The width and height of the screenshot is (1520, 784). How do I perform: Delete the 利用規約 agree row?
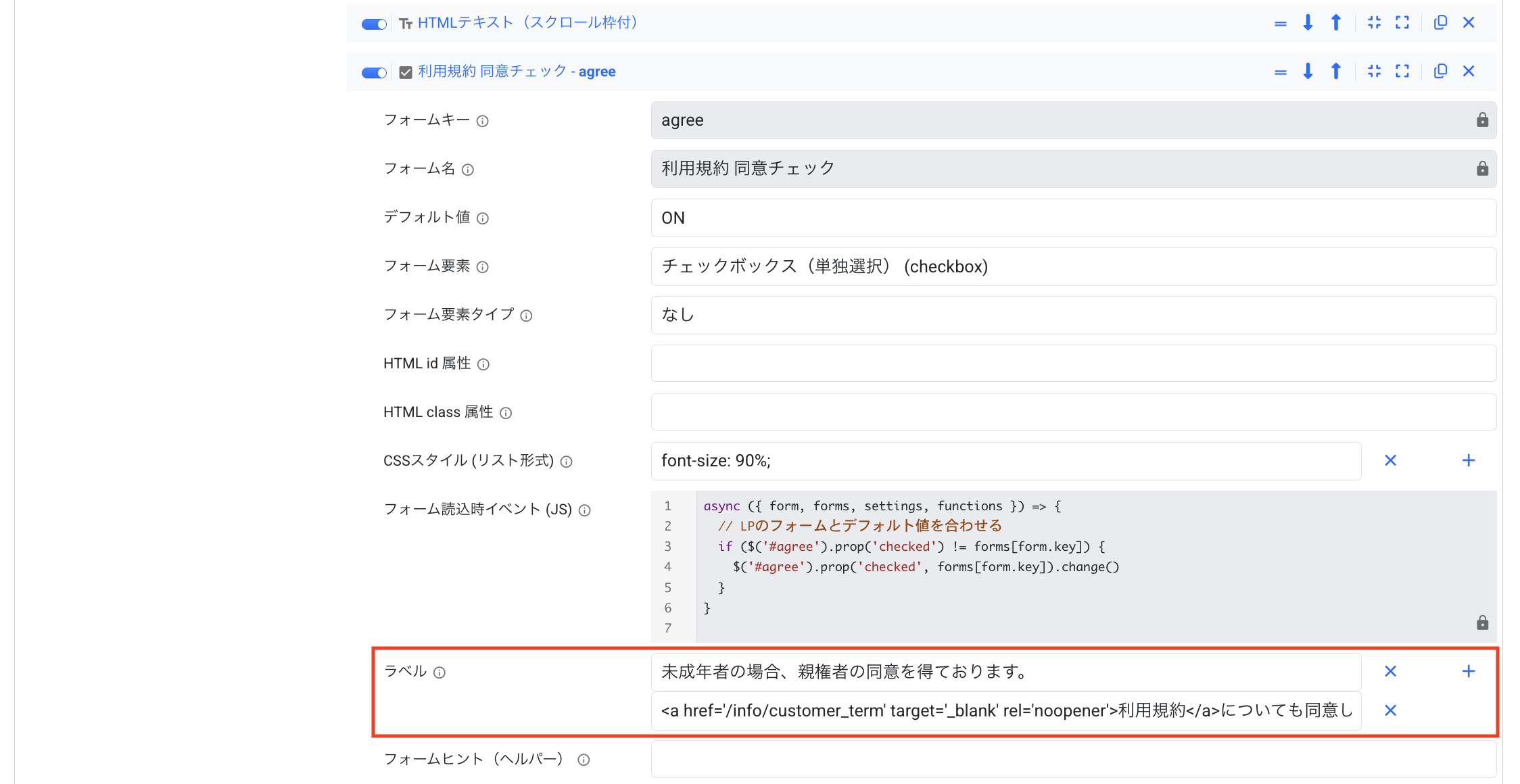(1469, 71)
